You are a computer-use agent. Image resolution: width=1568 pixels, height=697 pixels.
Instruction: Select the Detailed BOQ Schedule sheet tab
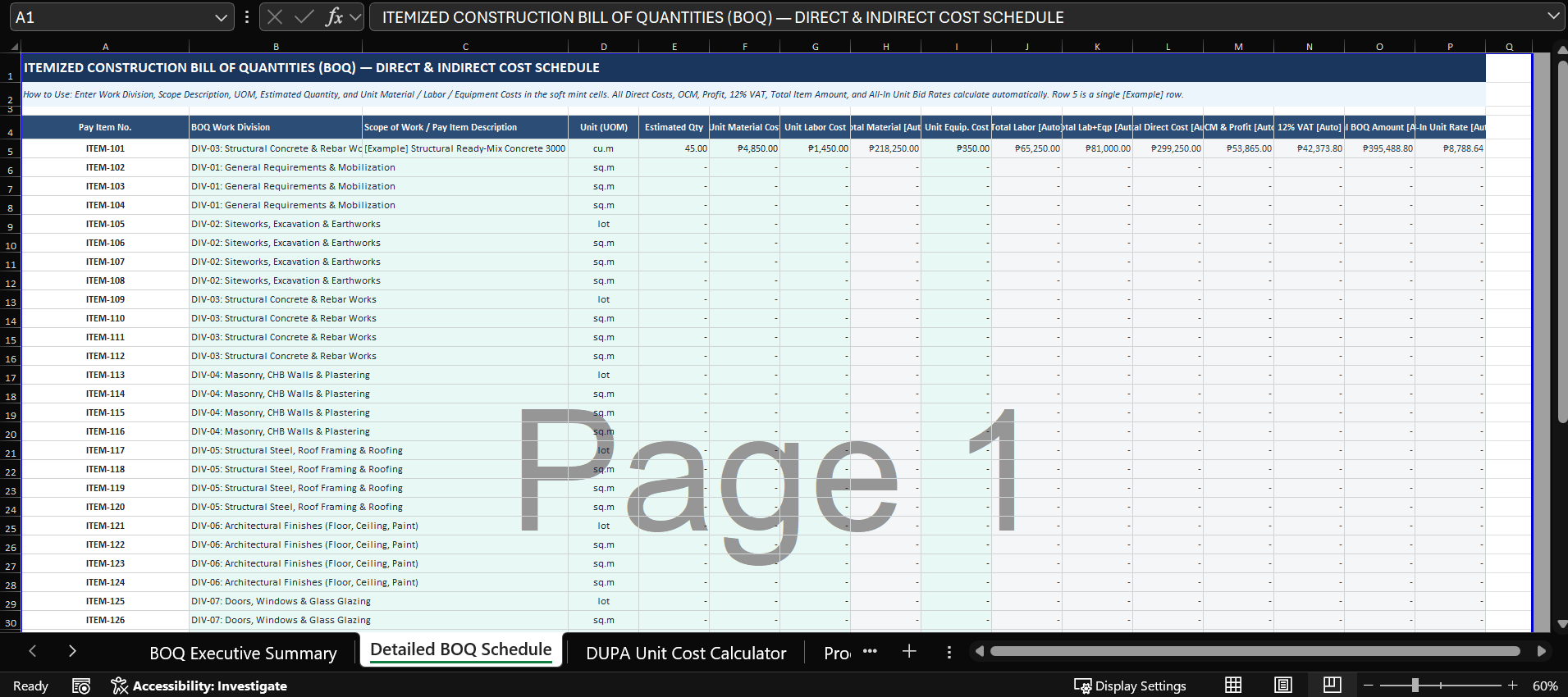(x=461, y=649)
